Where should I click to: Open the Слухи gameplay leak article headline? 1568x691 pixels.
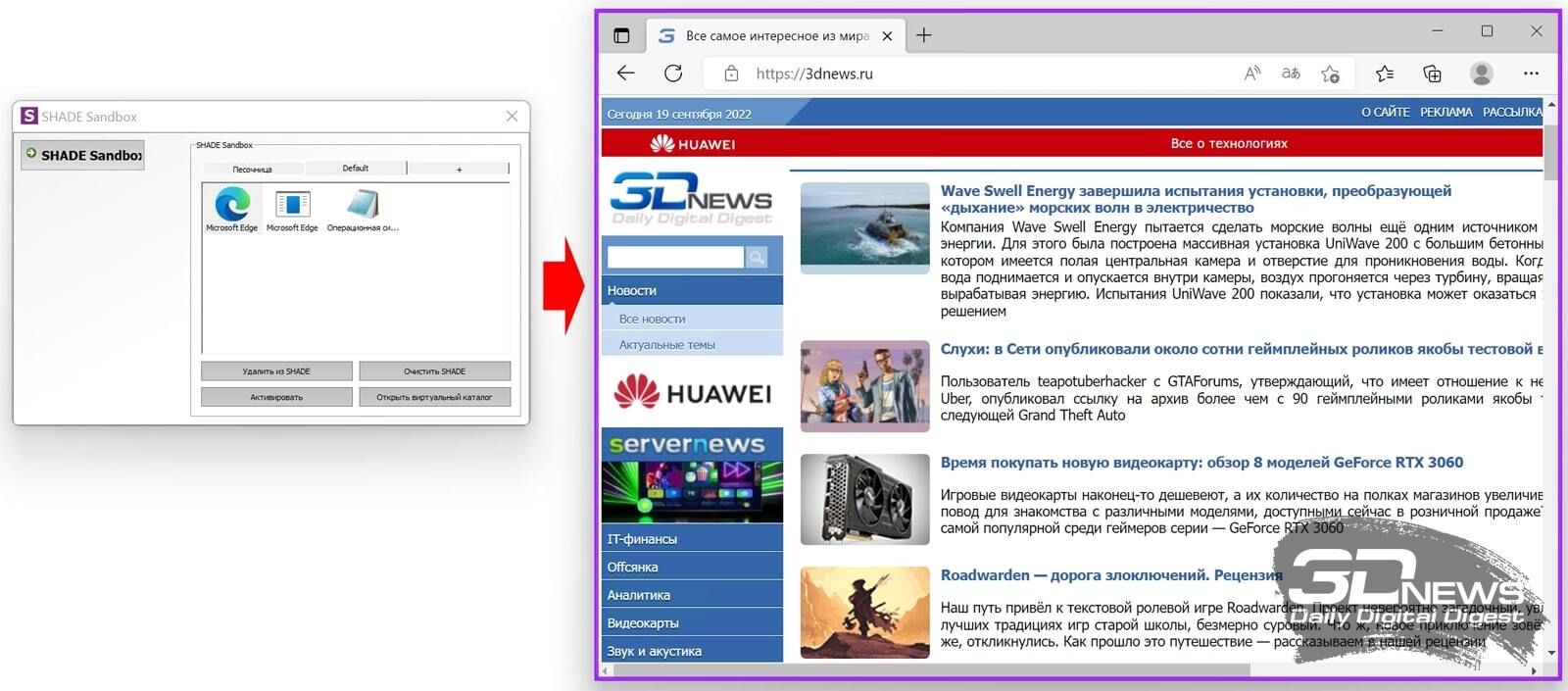point(1242,349)
